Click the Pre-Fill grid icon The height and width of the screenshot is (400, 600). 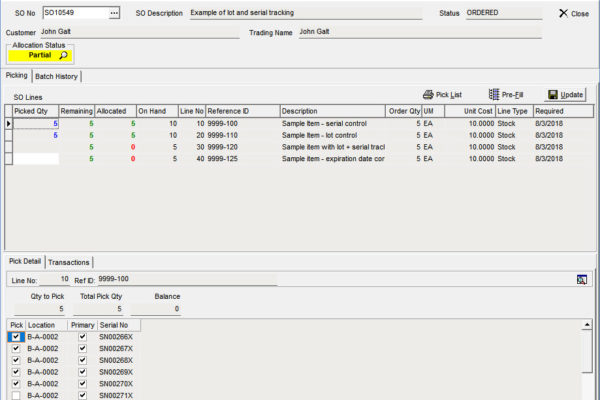point(494,94)
